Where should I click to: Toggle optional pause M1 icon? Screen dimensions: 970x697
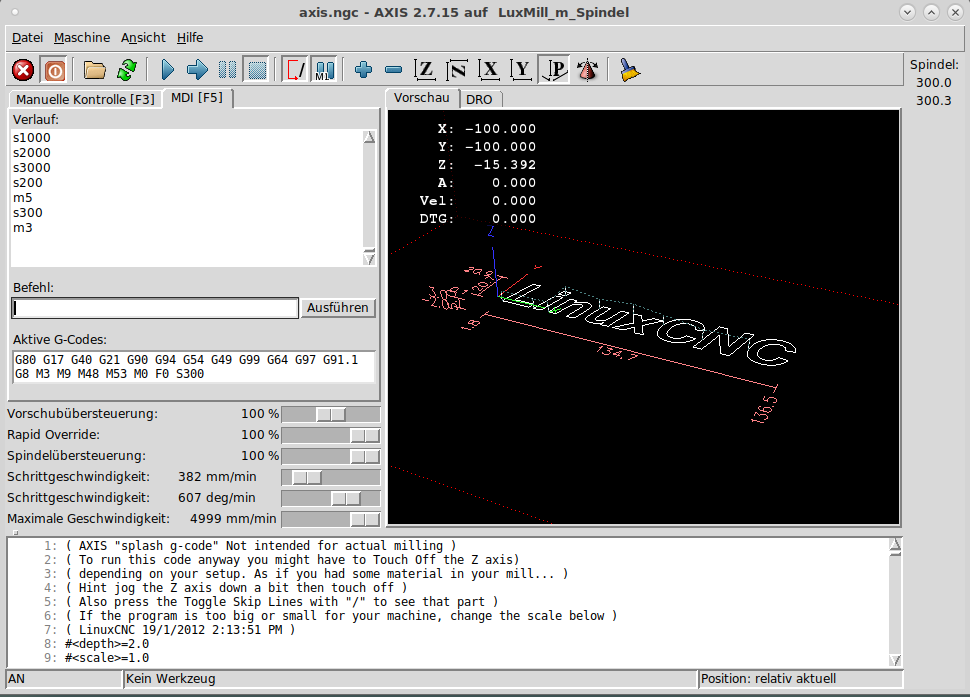click(x=324, y=70)
